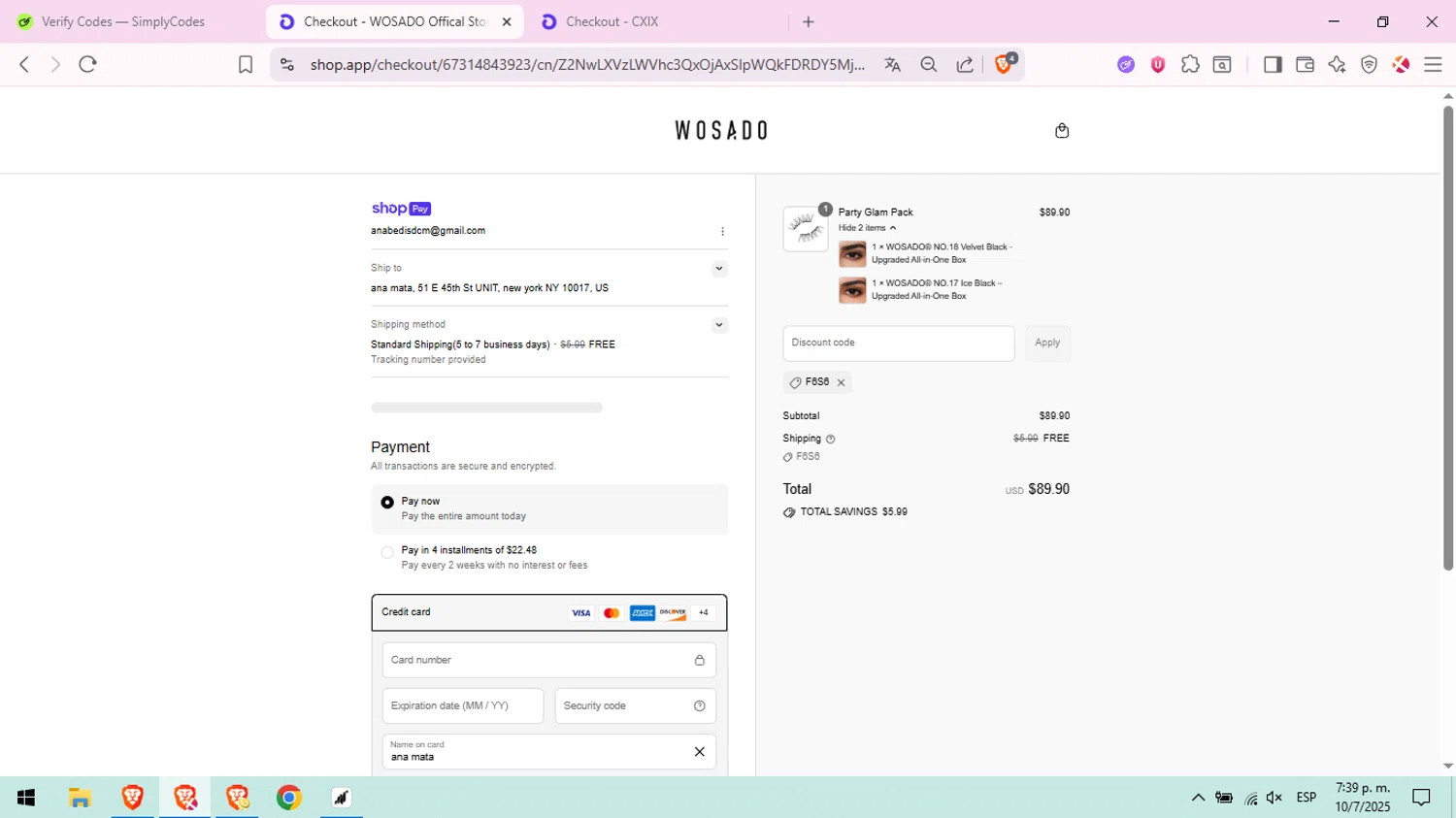Go back to the previous page
1456x818 pixels.
click(x=24, y=64)
